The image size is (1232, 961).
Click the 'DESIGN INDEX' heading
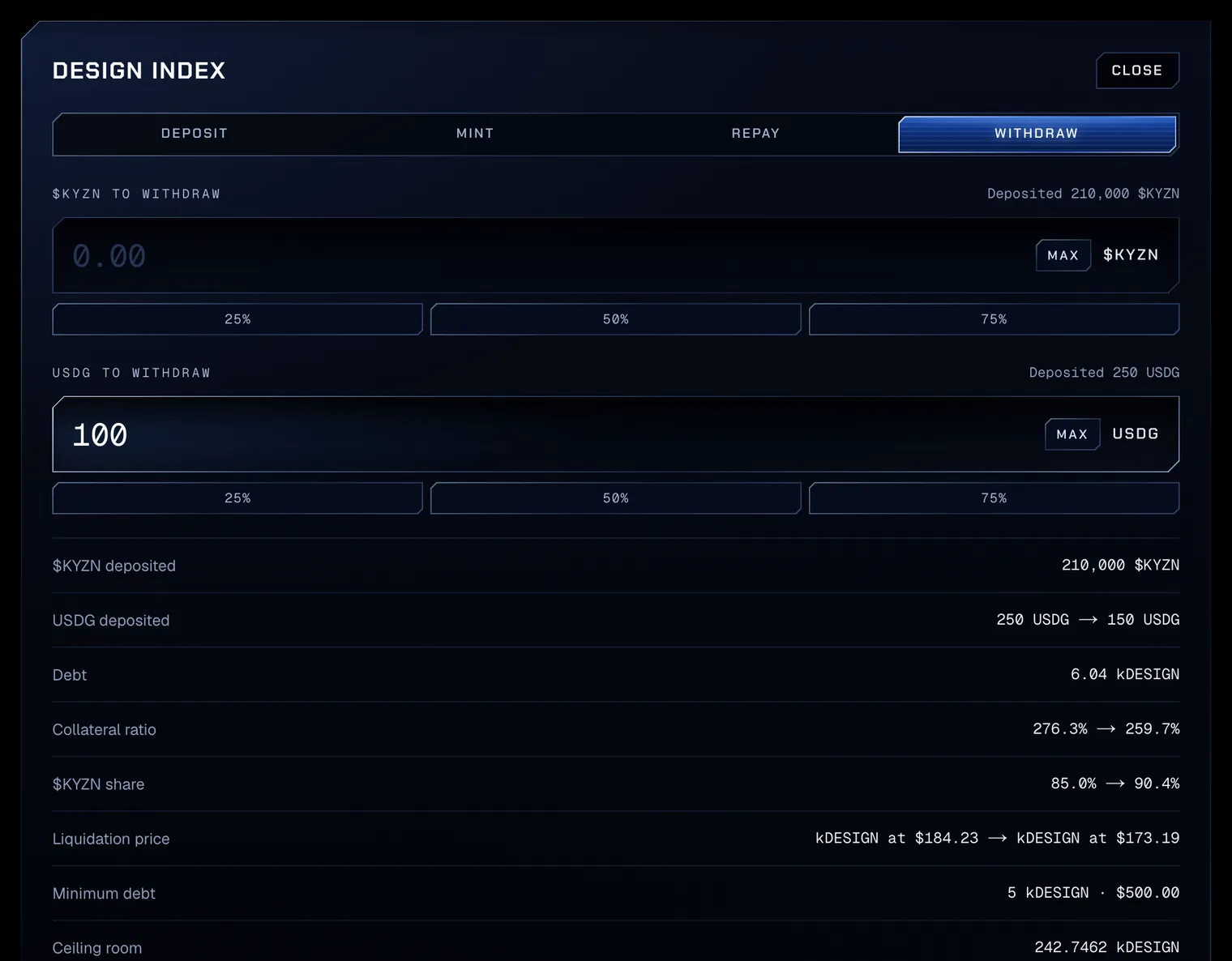[x=139, y=70]
